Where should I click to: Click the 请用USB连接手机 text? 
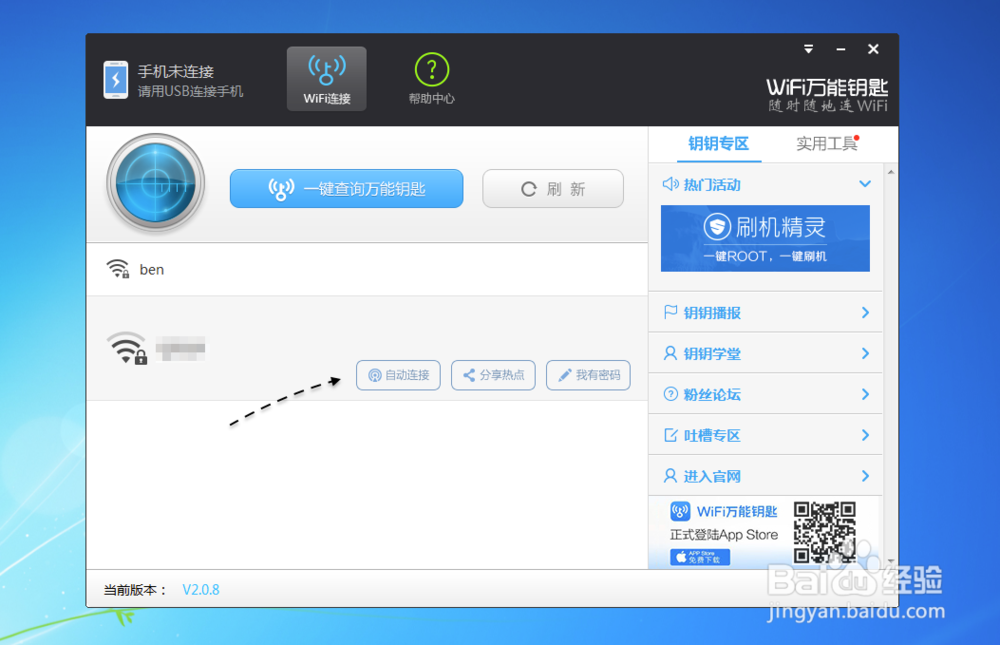point(190,91)
